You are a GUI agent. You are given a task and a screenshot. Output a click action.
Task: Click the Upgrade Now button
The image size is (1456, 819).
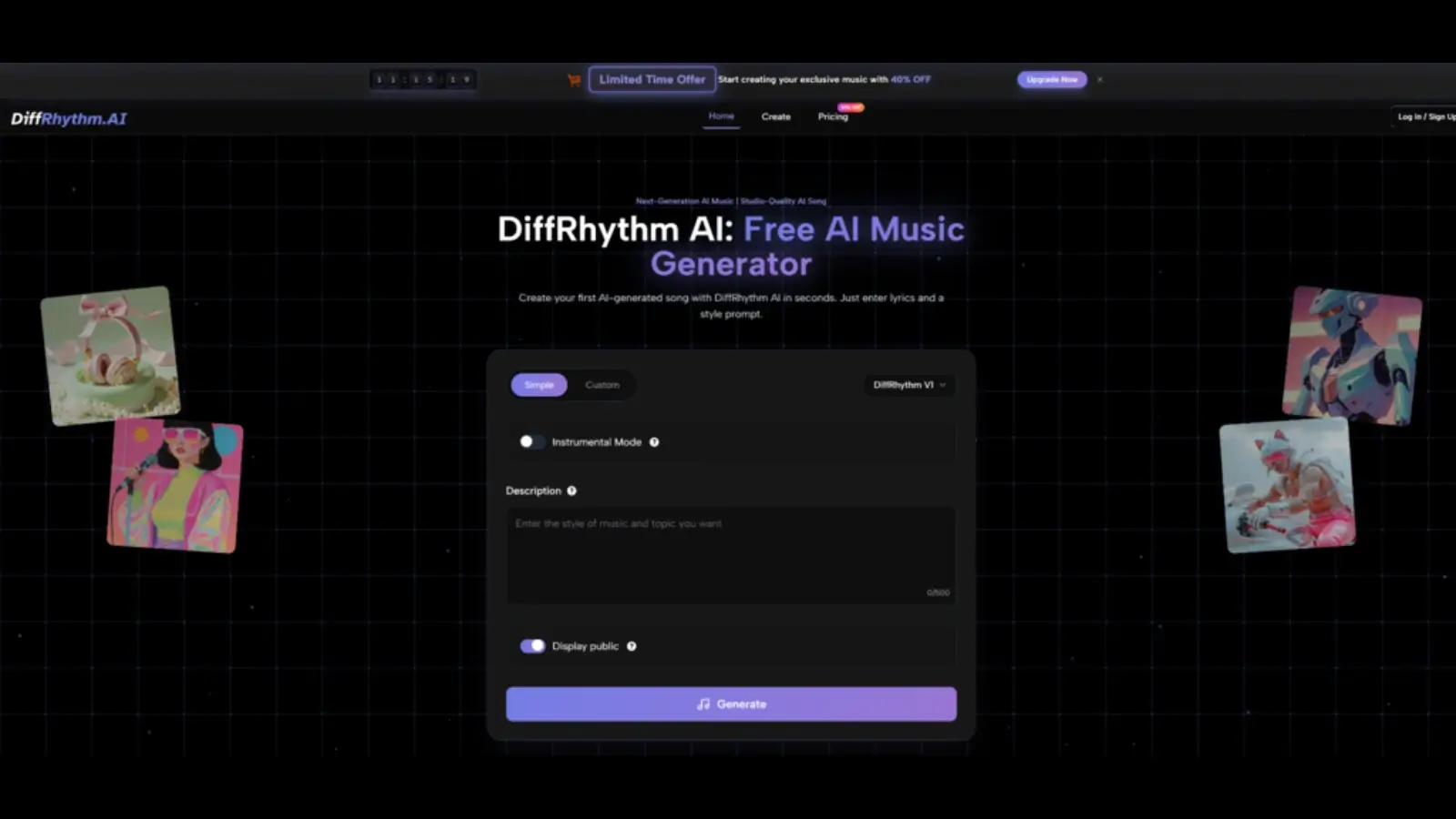click(1051, 80)
